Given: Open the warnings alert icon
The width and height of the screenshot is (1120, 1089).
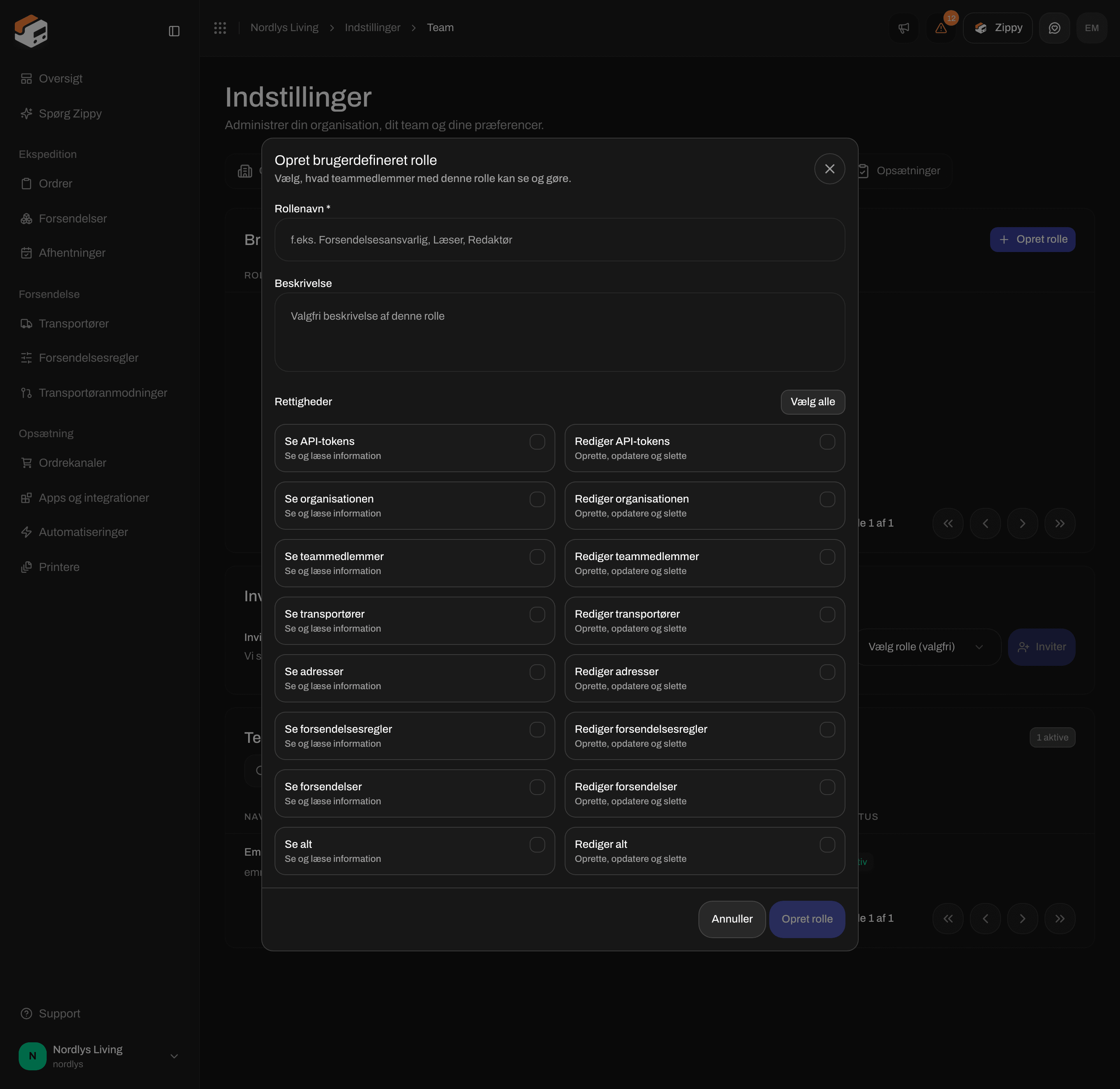Looking at the screenshot, I should (941, 28).
